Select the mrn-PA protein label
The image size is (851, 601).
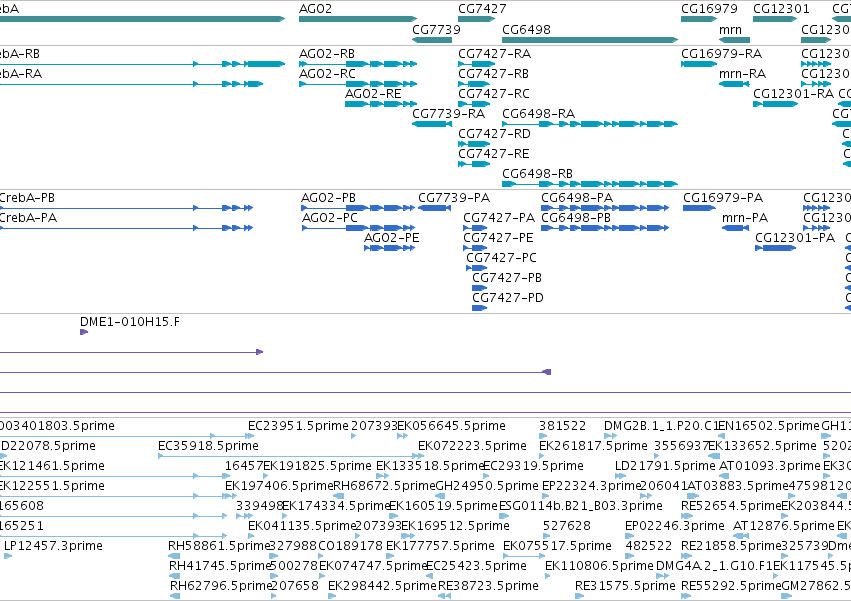(x=745, y=218)
